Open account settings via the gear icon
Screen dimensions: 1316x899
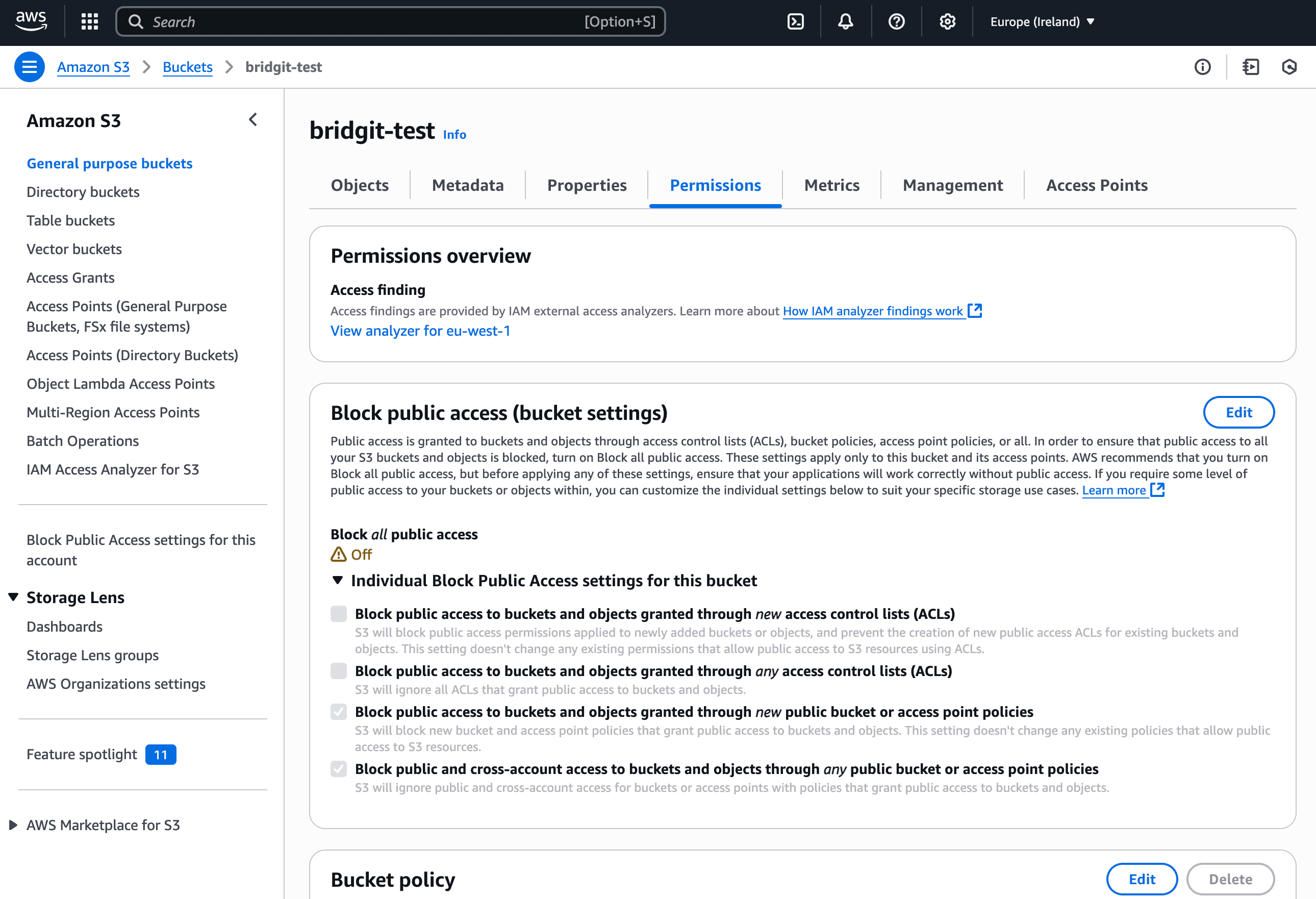[946, 21]
